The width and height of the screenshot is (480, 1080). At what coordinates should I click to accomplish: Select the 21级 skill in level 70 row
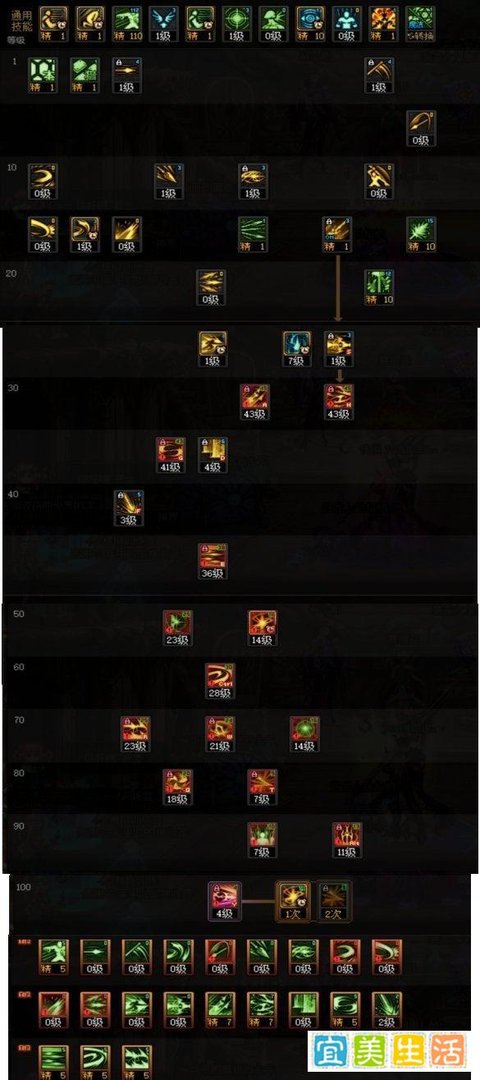(220, 734)
